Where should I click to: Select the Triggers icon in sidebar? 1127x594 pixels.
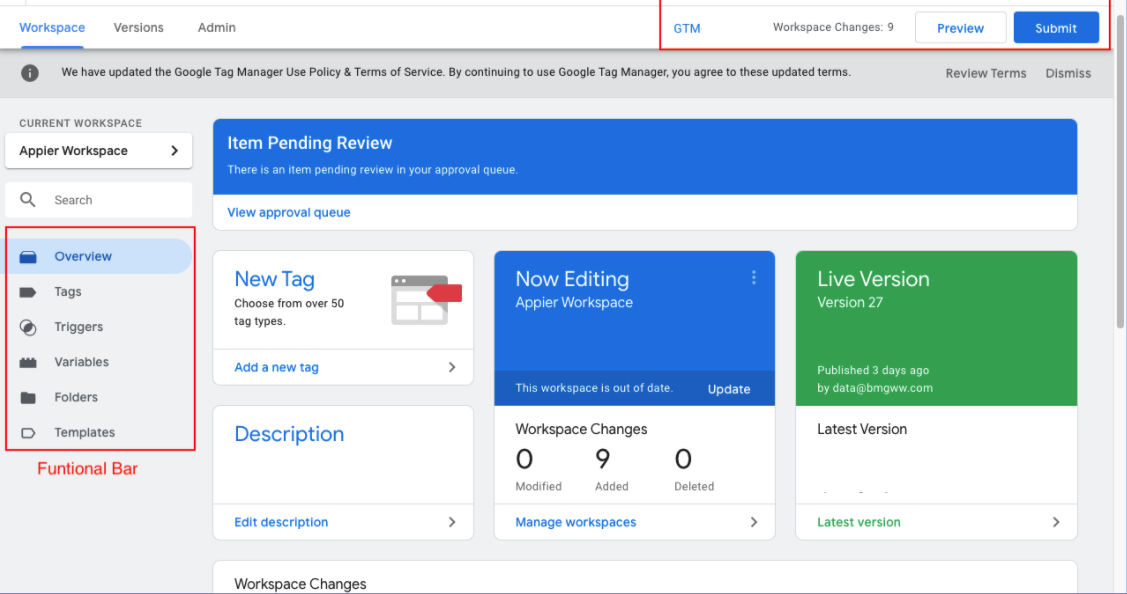[x=28, y=327]
